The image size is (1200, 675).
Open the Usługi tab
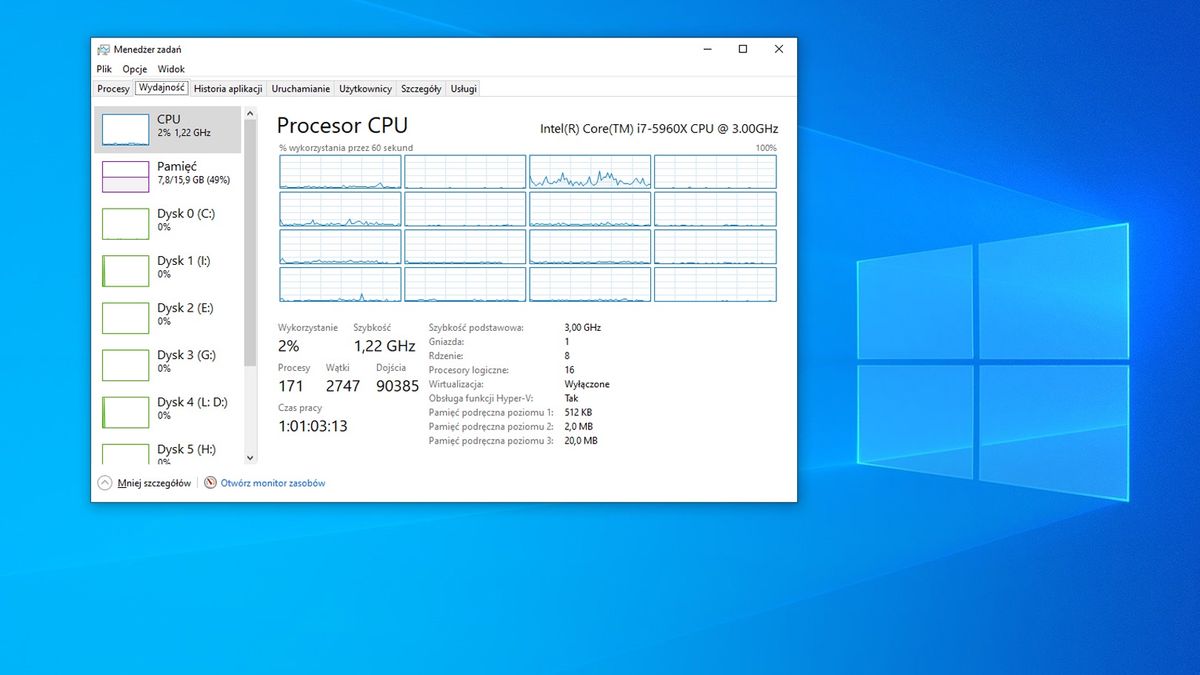click(x=464, y=89)
